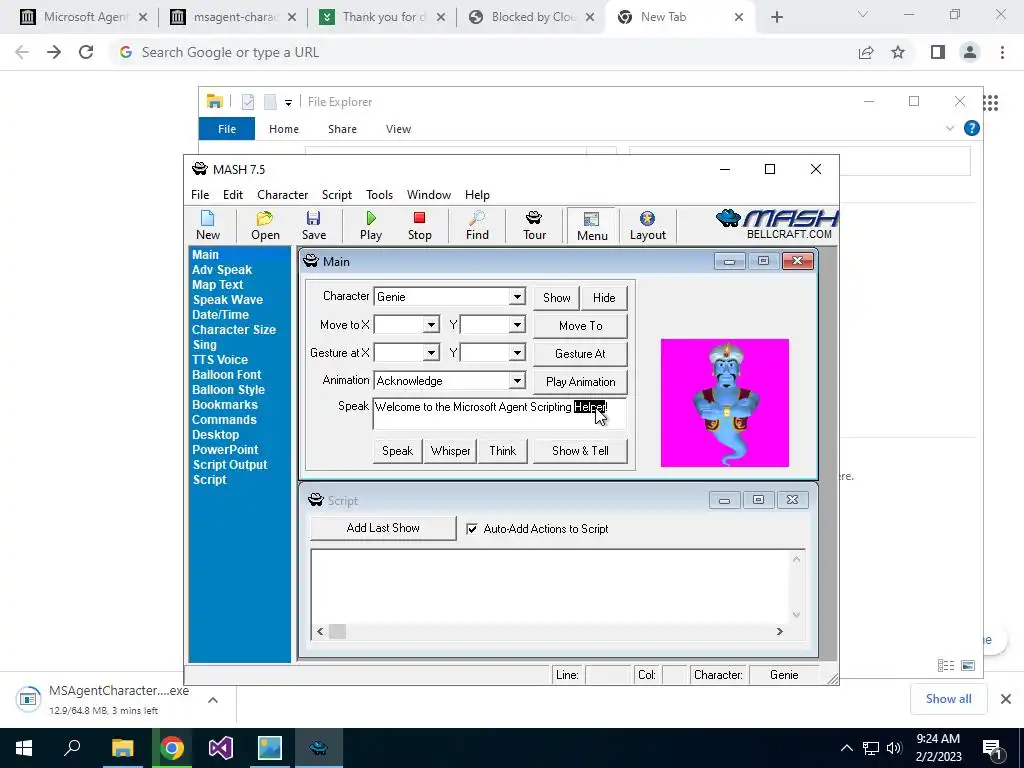Click the Chrome bookmark star icon
Image resolution: width=1024 pixels, height=768 pixels.
click(898, 52)
